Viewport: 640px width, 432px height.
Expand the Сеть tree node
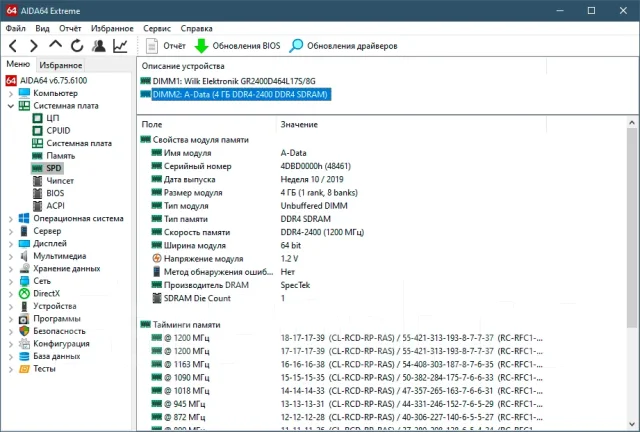(x=11, y=281)
